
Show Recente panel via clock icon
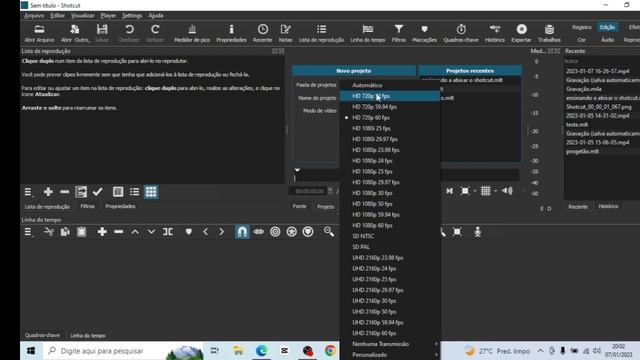(x=262, y=33)
